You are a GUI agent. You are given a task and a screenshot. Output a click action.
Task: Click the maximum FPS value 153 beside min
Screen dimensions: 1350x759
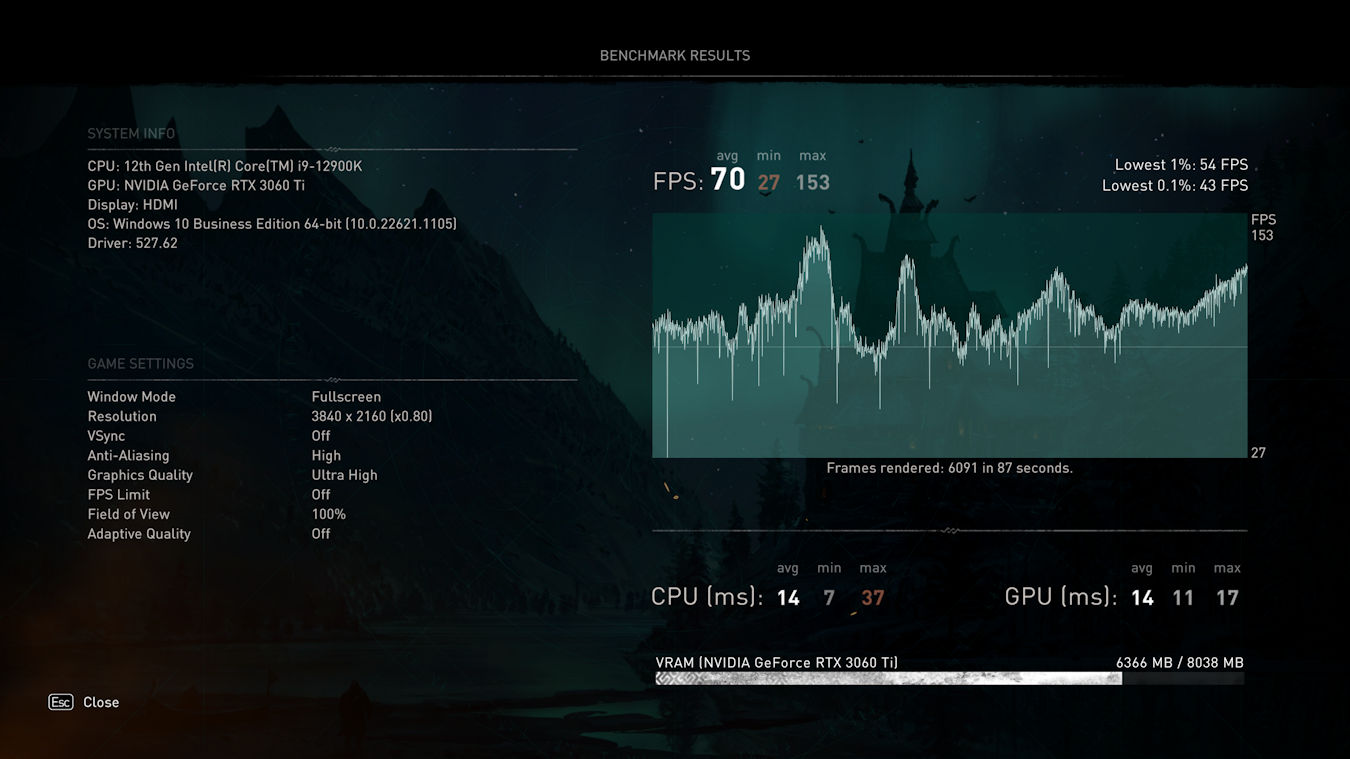pyautogui.click(x=813, y=182)
